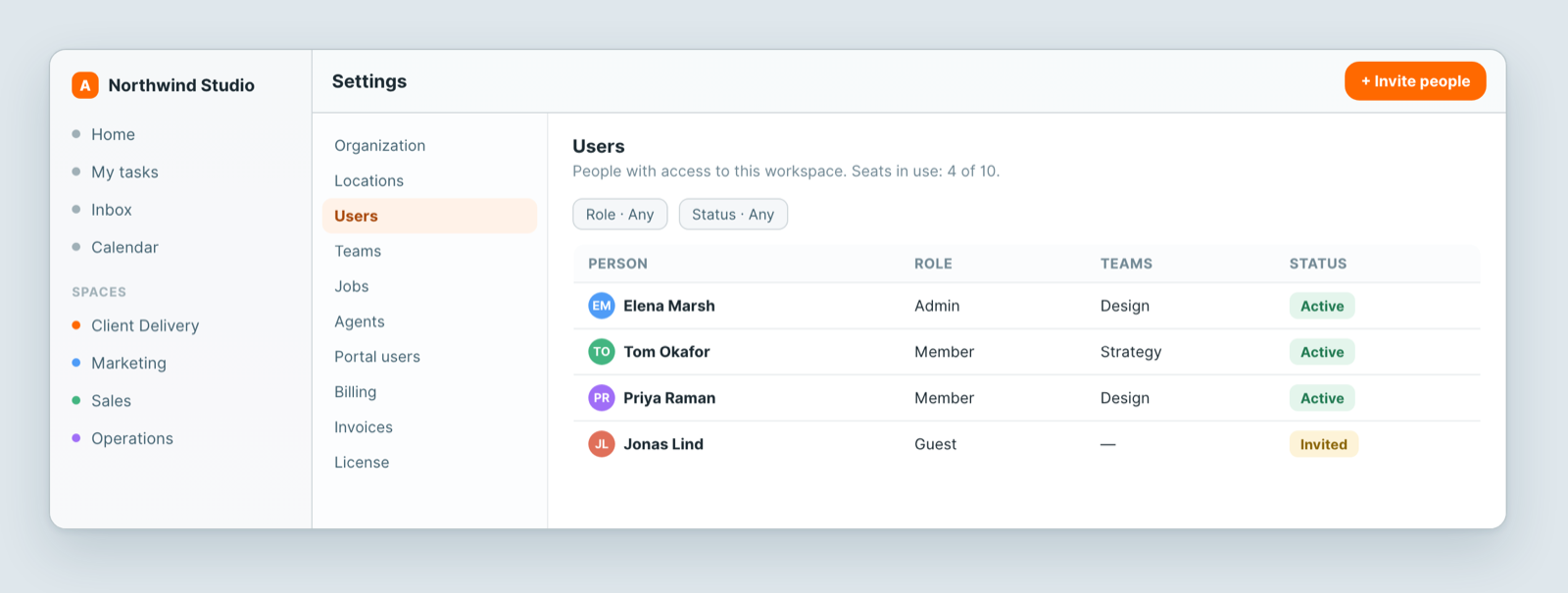1568x593 pixels.
Task: Click the Northwind Studio workspace name
Action: 181,85
